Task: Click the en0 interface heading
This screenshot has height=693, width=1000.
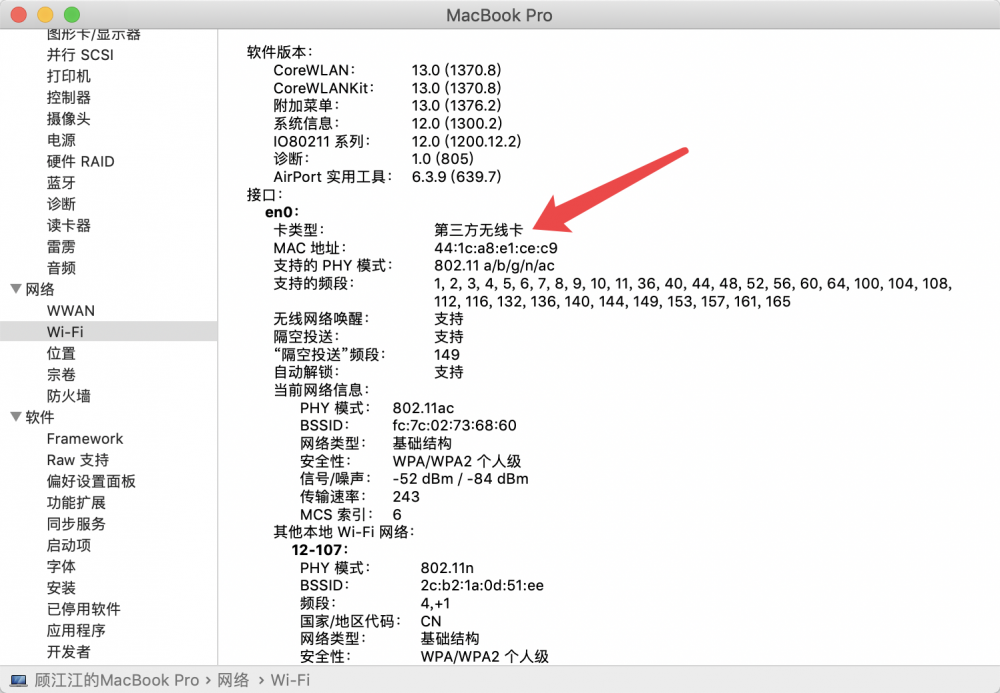Action: (x=282, y=212)
